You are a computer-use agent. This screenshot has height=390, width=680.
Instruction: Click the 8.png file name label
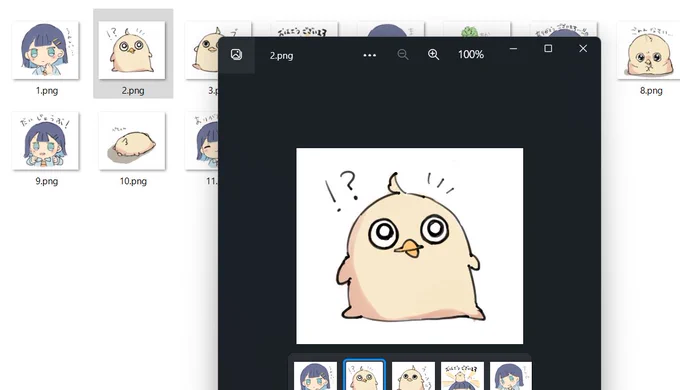651,91
